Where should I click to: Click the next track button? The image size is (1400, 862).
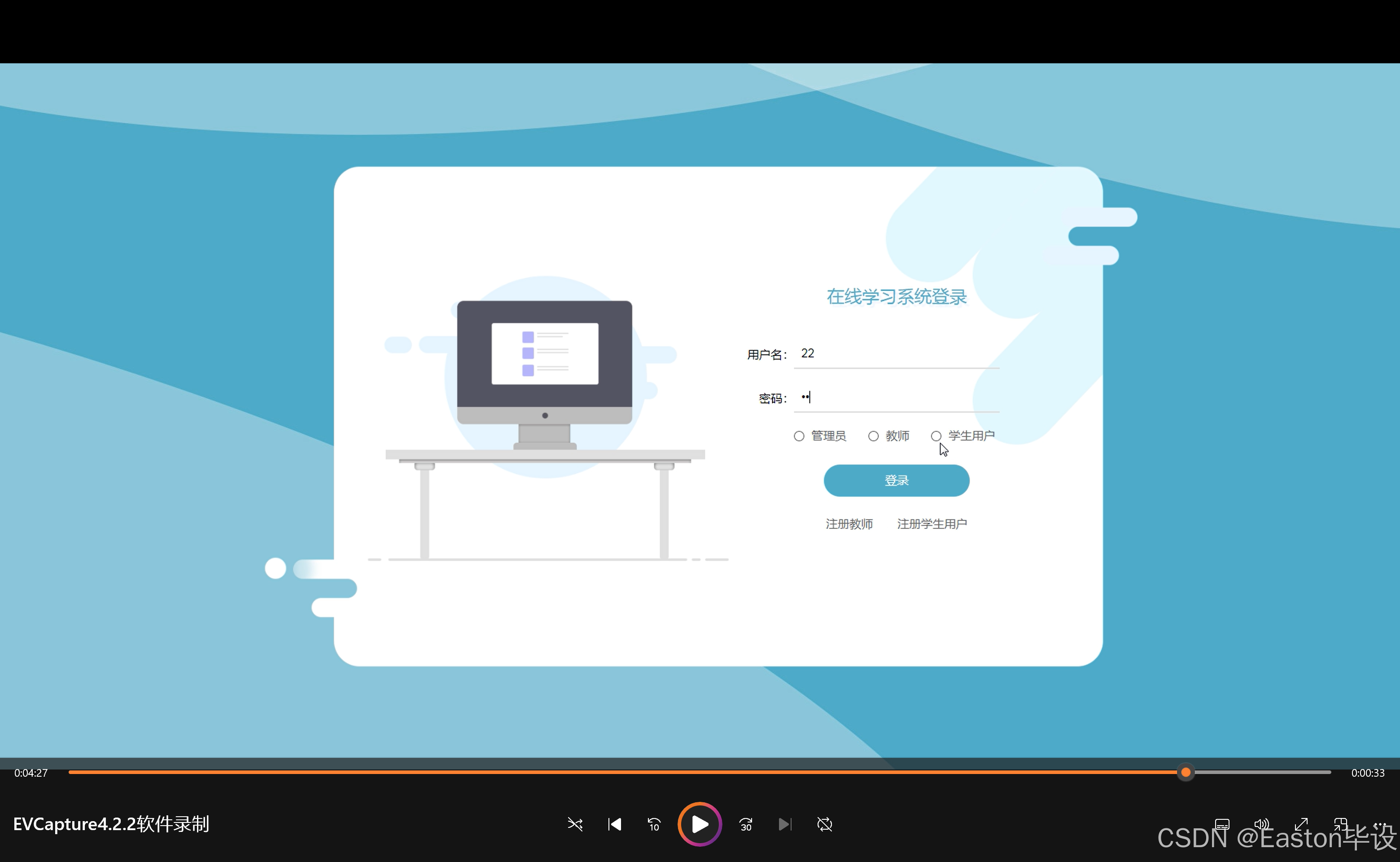point(785,824)
